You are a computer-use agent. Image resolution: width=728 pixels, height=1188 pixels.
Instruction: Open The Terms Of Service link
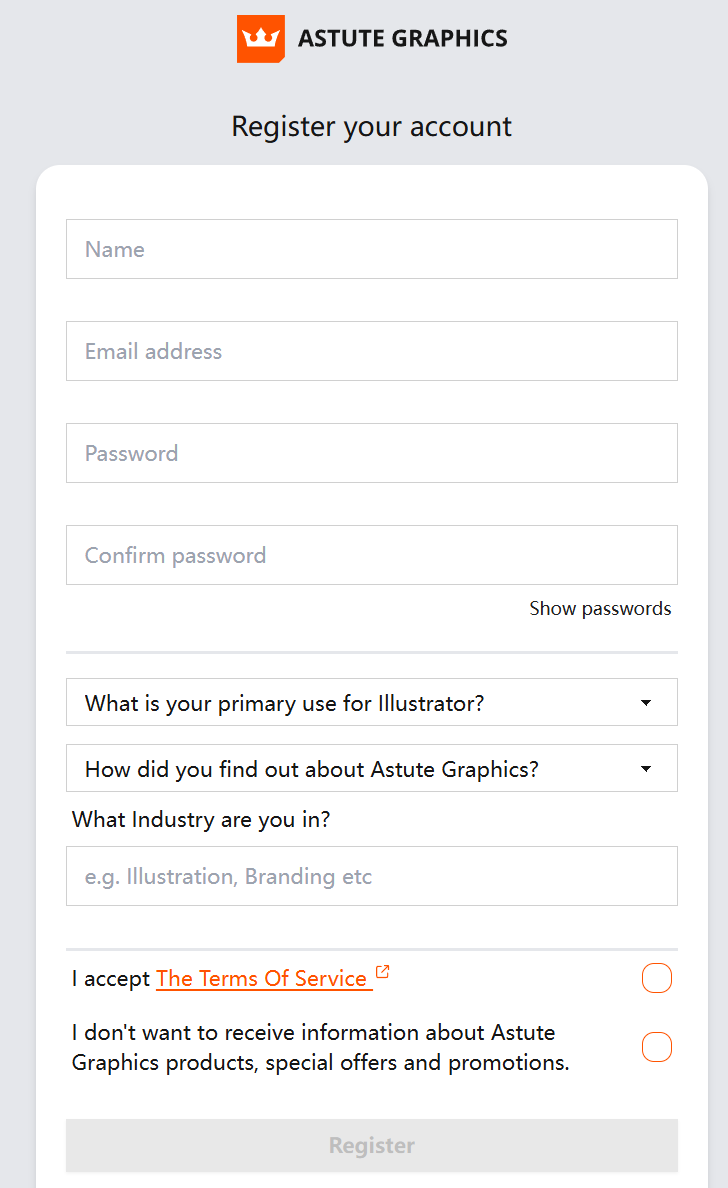[262, 978]
